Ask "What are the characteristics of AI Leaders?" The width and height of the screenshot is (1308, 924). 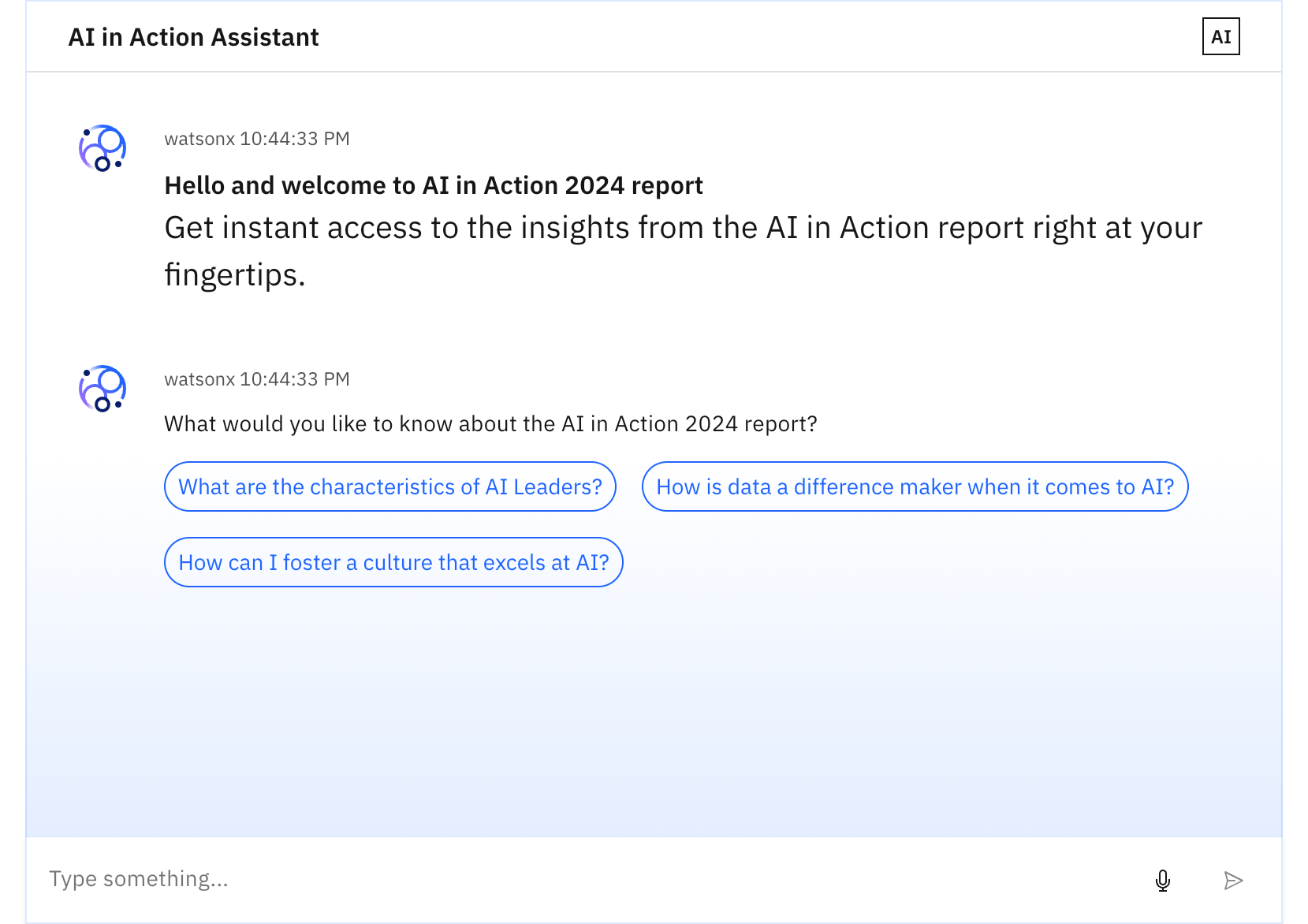390,486
